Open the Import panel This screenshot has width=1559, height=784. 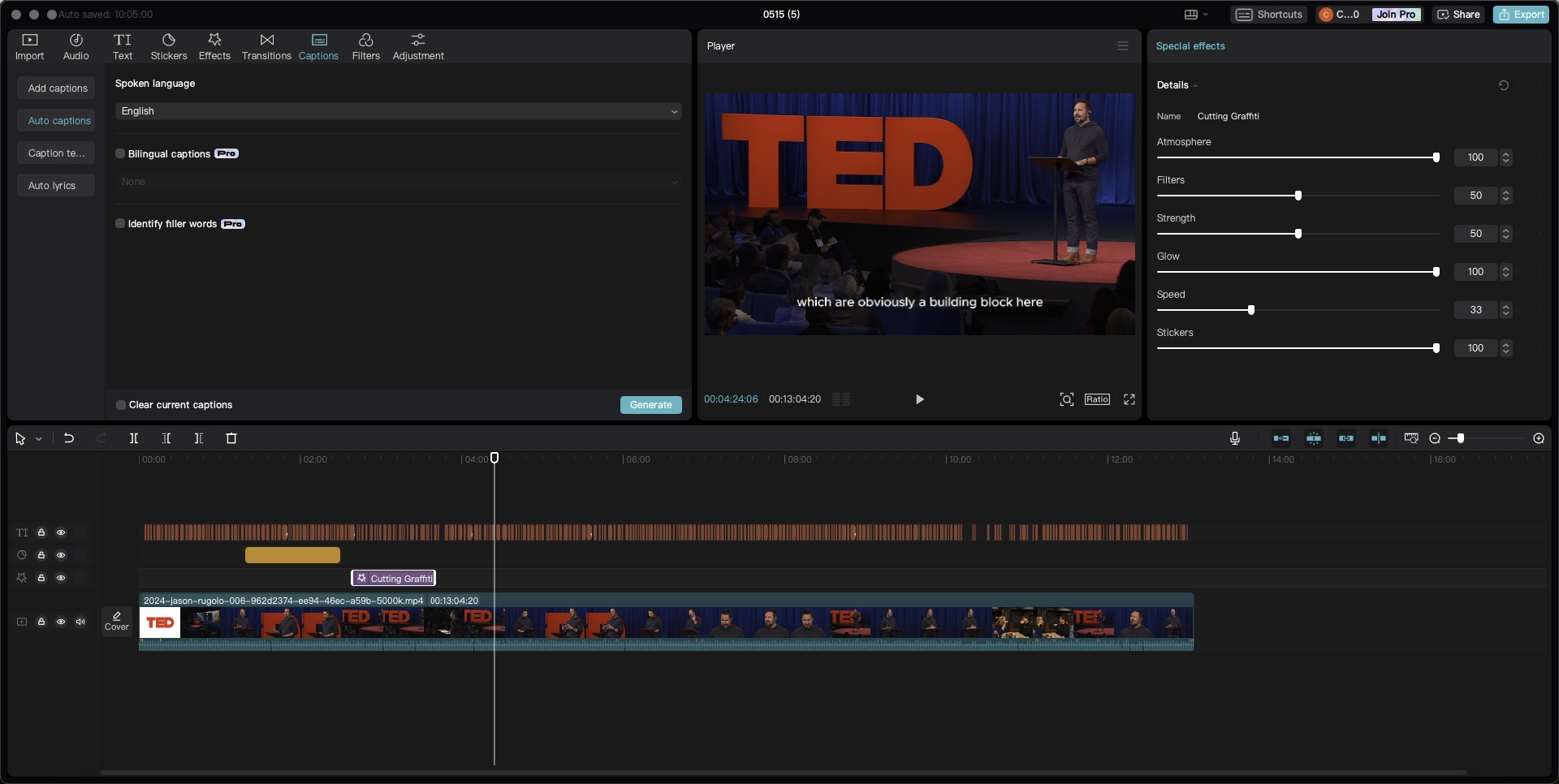point(29,47)
